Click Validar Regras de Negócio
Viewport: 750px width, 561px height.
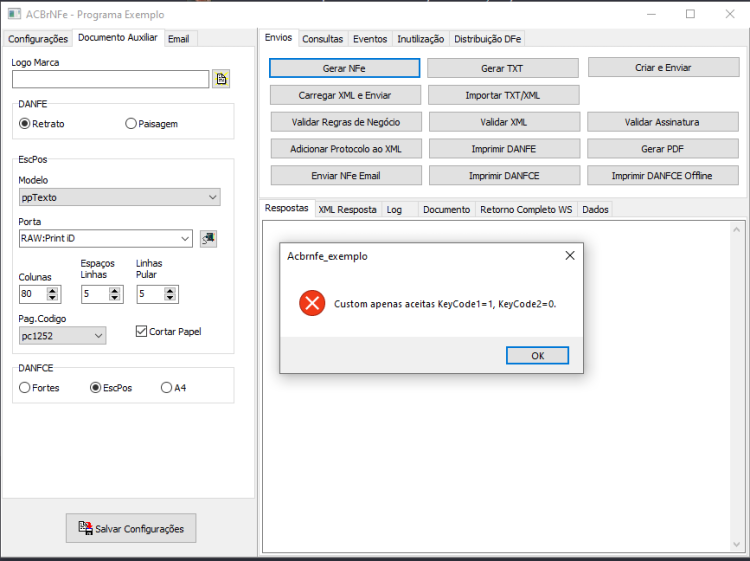click(346, 122)
